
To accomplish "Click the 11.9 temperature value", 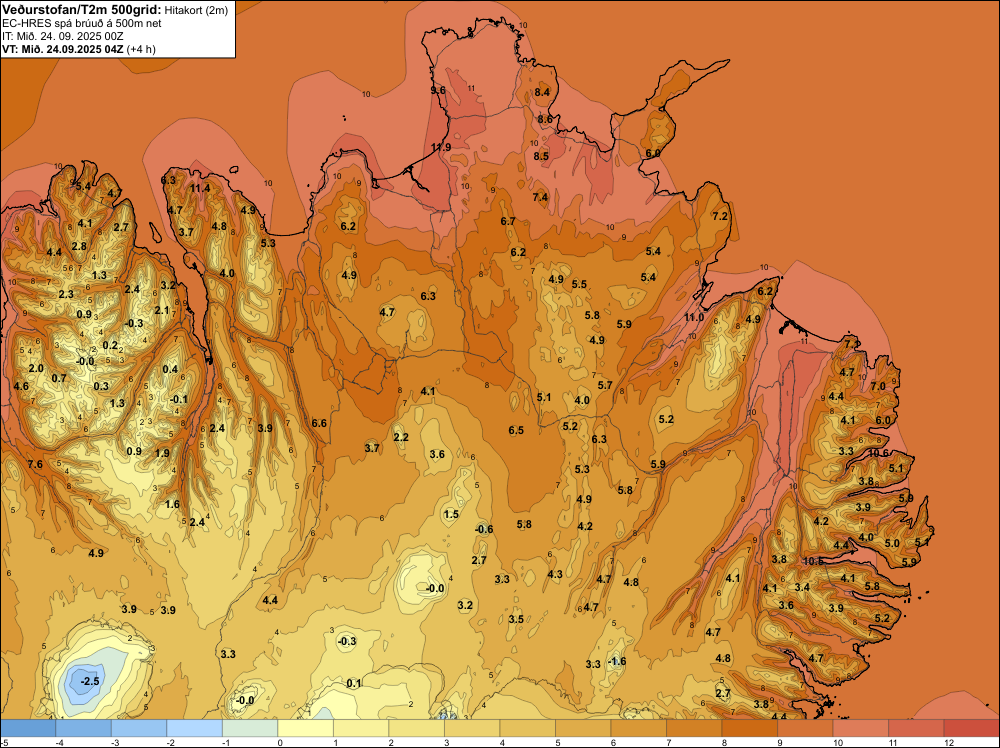I will coord(441,147).
